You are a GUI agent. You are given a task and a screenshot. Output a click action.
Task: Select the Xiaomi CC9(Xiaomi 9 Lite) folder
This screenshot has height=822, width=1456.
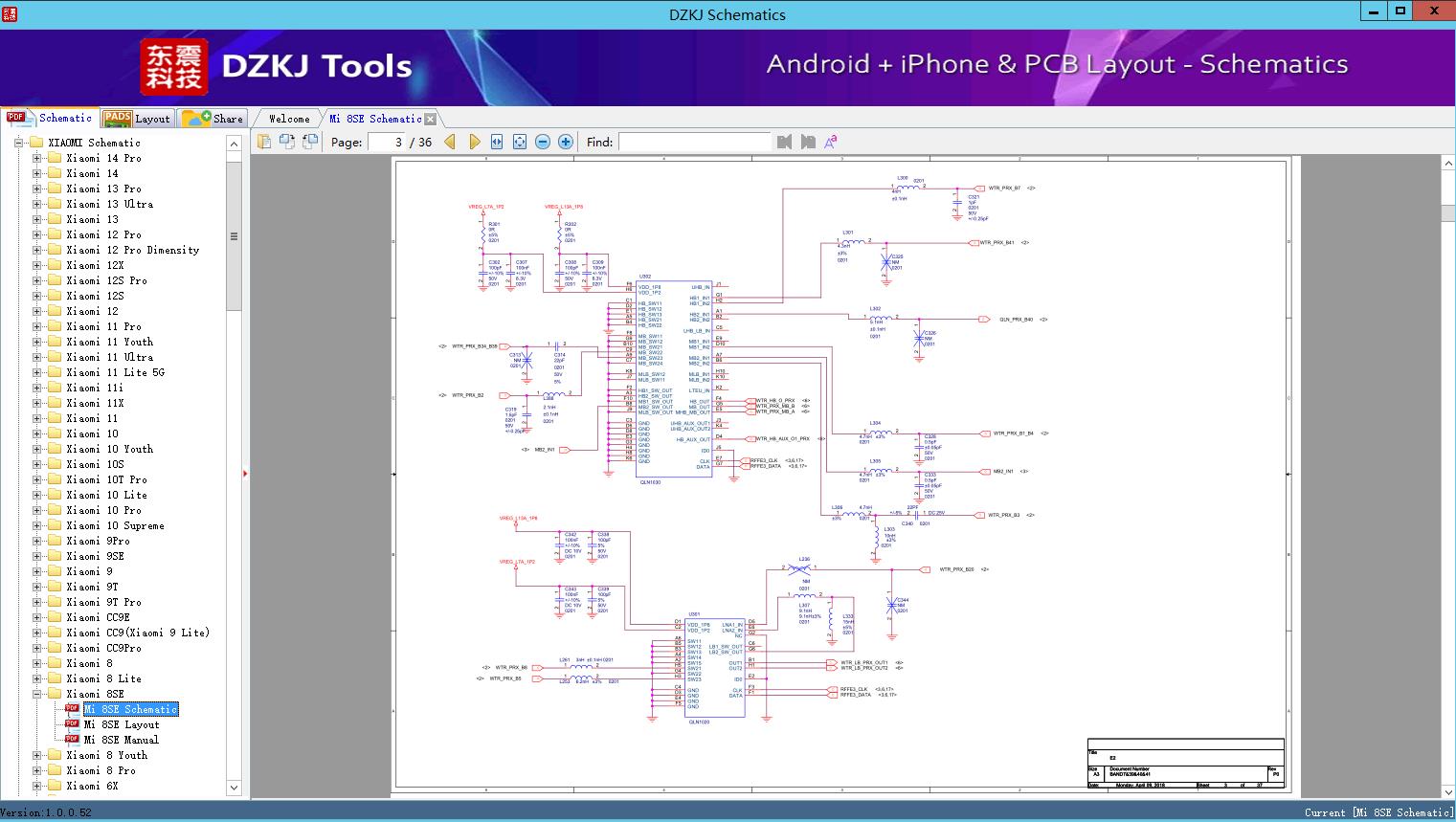click(x=138, y=633)
